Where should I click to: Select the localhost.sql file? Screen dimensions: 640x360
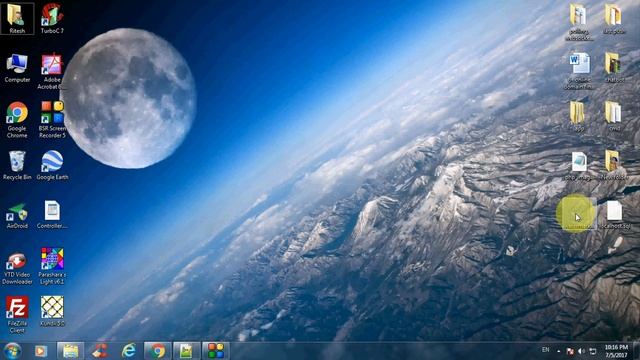(x=614, y=215)
